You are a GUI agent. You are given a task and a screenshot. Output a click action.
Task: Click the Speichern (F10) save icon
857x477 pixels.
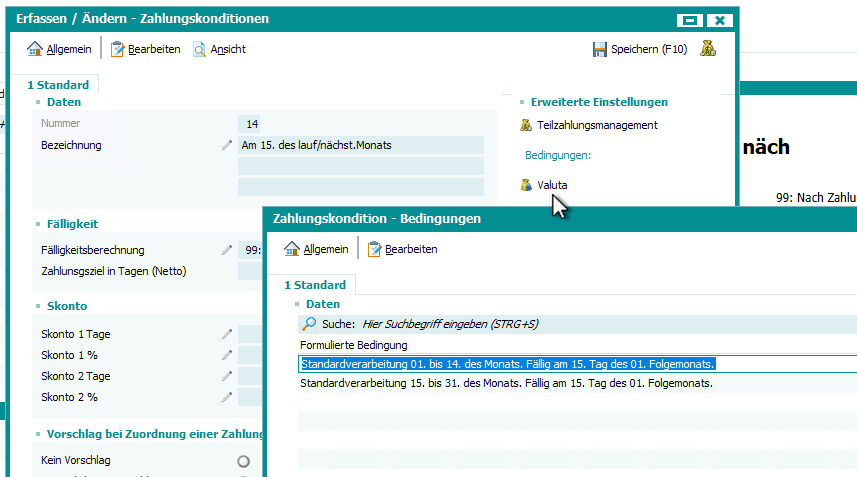600,49
